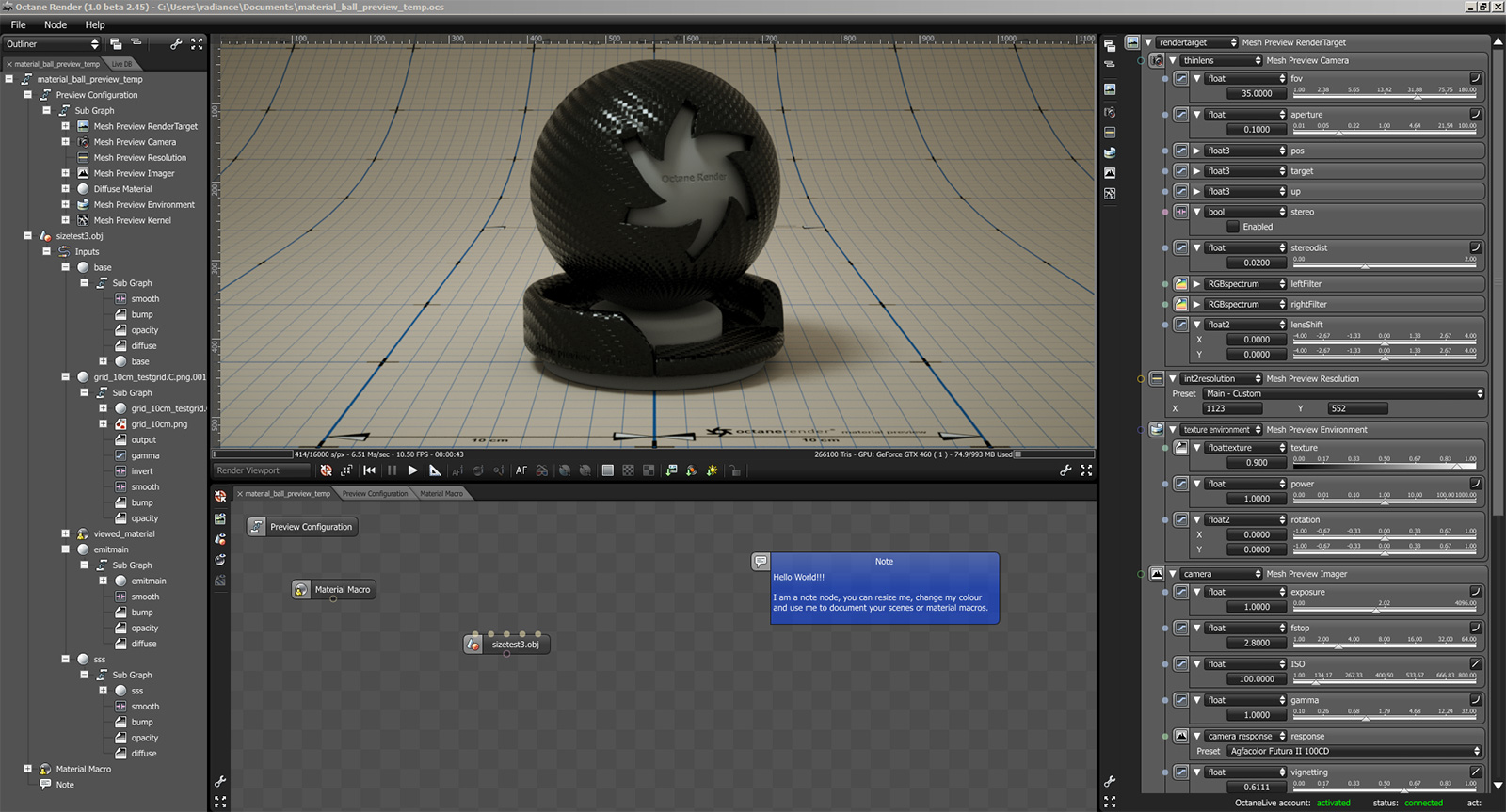Toggle the fstop slider curve button
Screen dimensions: 1506x812
pyautogui.click(x=1476, y=628)
